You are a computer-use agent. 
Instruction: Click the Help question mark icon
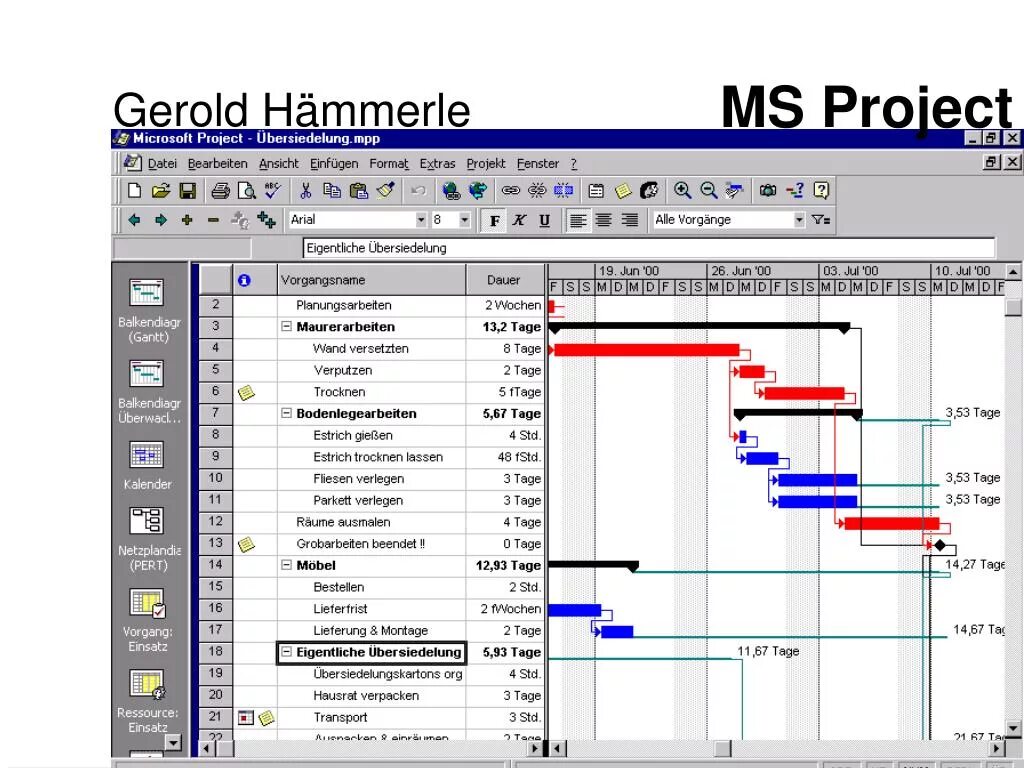coord(821,190)
